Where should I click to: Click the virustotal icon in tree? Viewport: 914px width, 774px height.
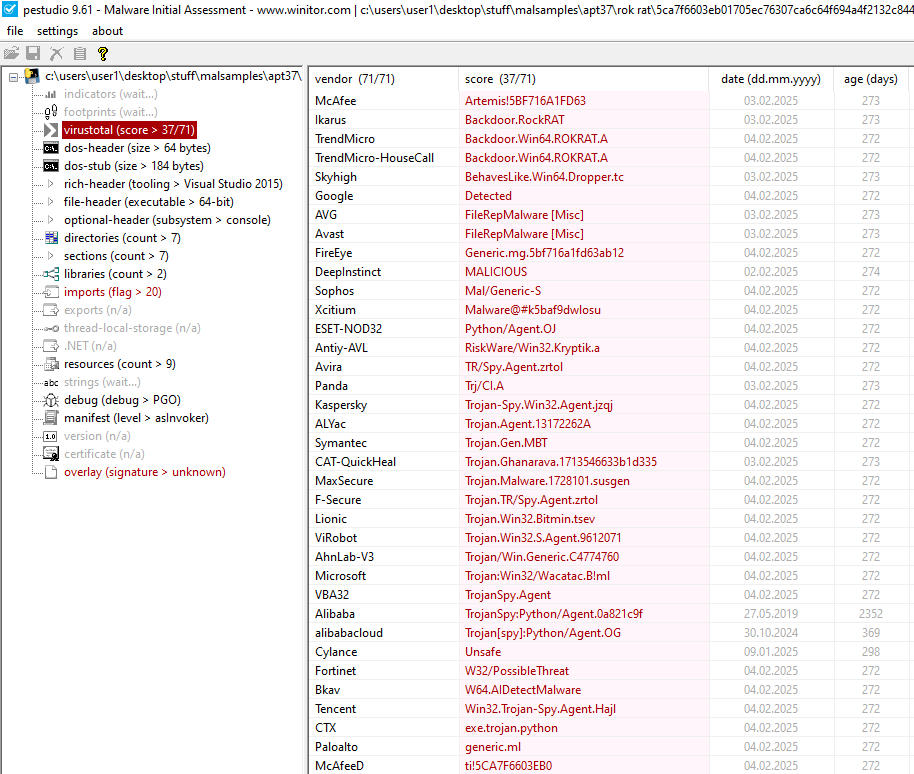51,129
